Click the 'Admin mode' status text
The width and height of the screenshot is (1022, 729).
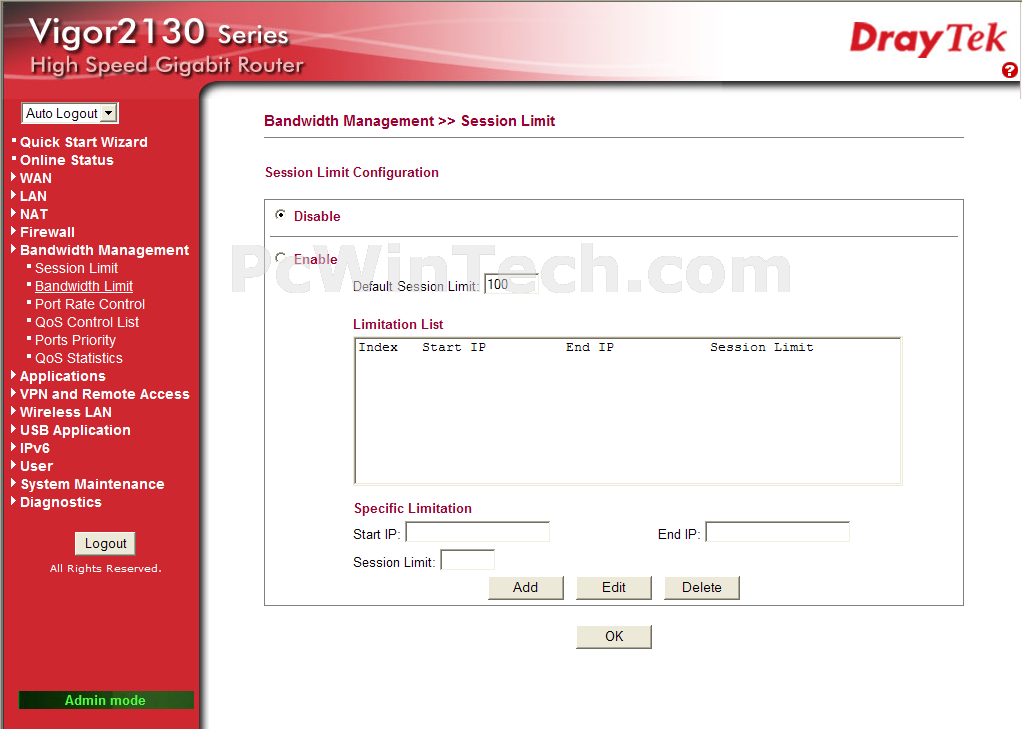(105, 700)
